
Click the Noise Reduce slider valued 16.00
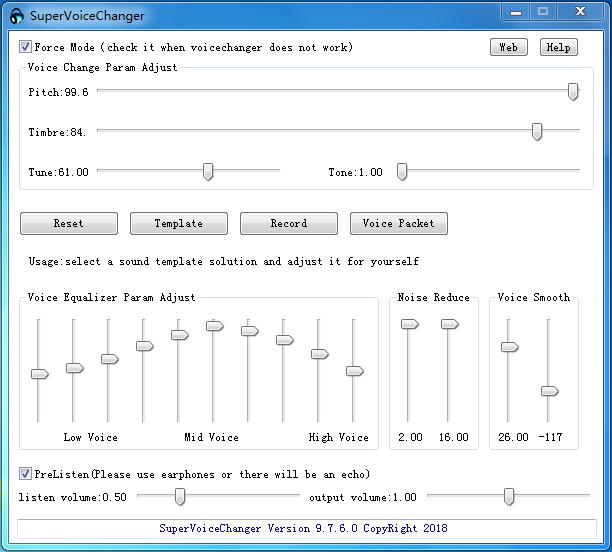(x=449, y=324)
